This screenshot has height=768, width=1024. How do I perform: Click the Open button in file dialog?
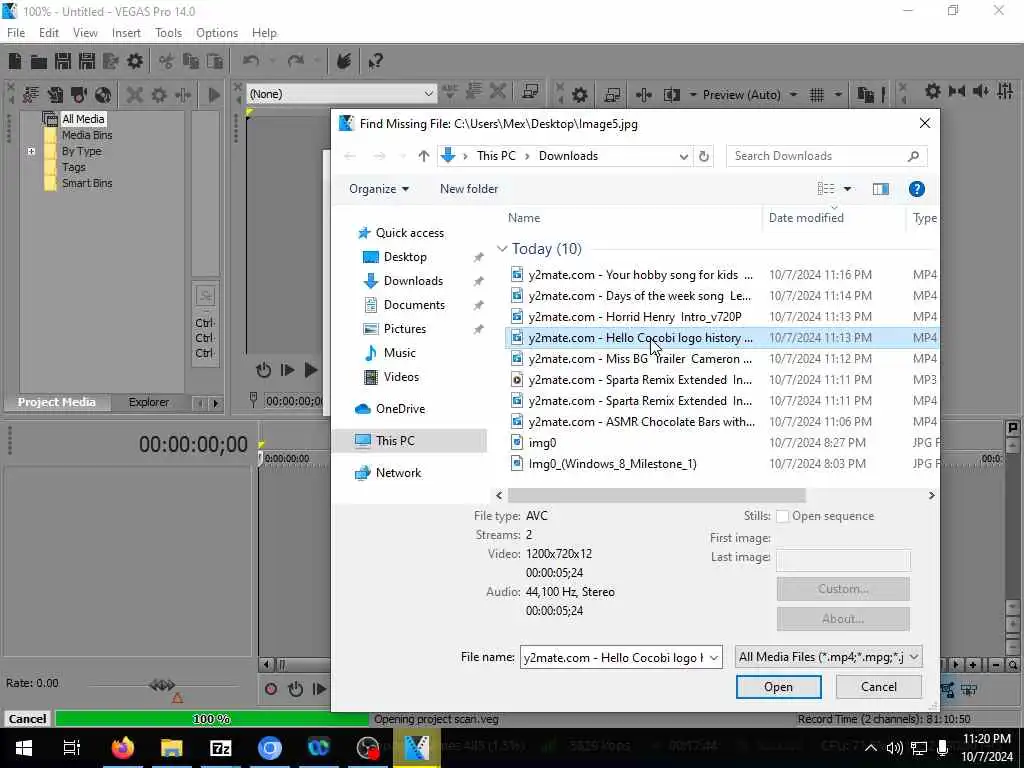778,687
